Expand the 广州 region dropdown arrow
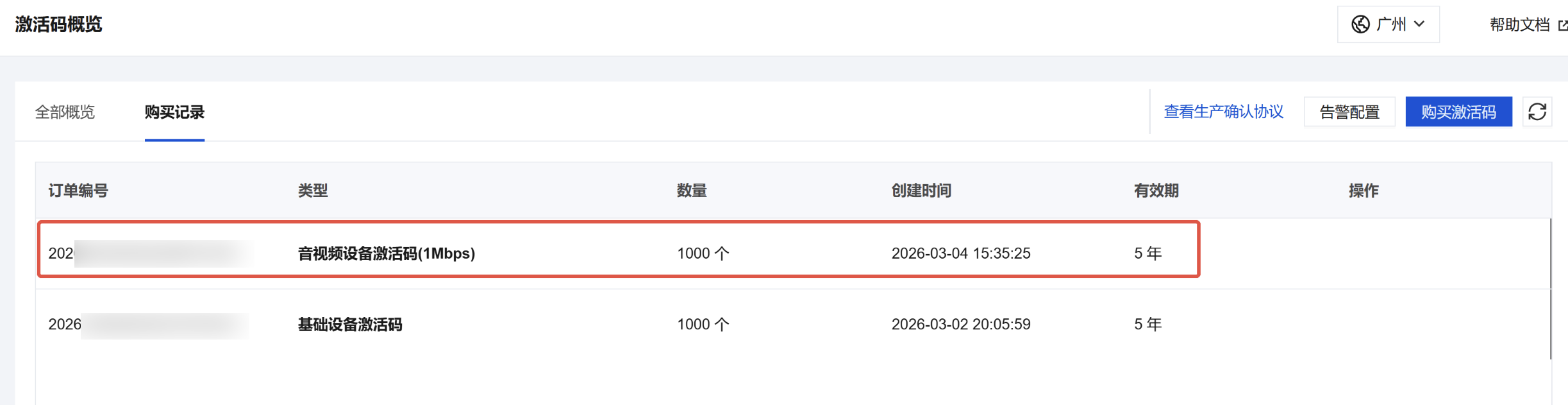 click(1419, 24)
